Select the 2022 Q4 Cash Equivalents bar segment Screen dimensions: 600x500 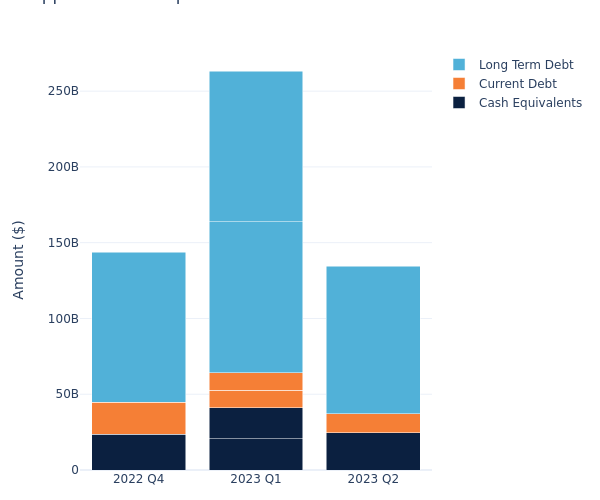click(138, 452)
